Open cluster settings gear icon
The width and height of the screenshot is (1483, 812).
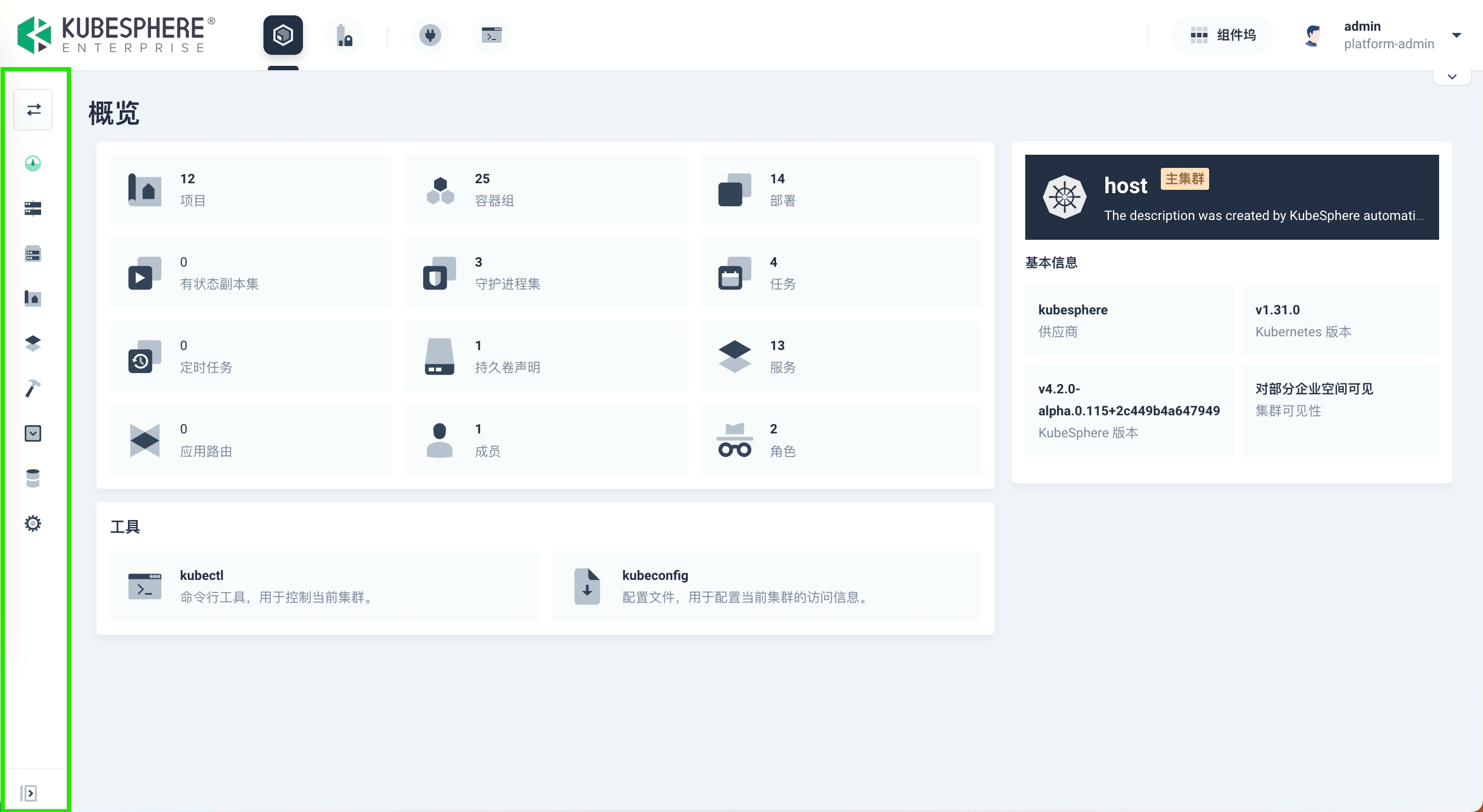(x=33, y=523)
